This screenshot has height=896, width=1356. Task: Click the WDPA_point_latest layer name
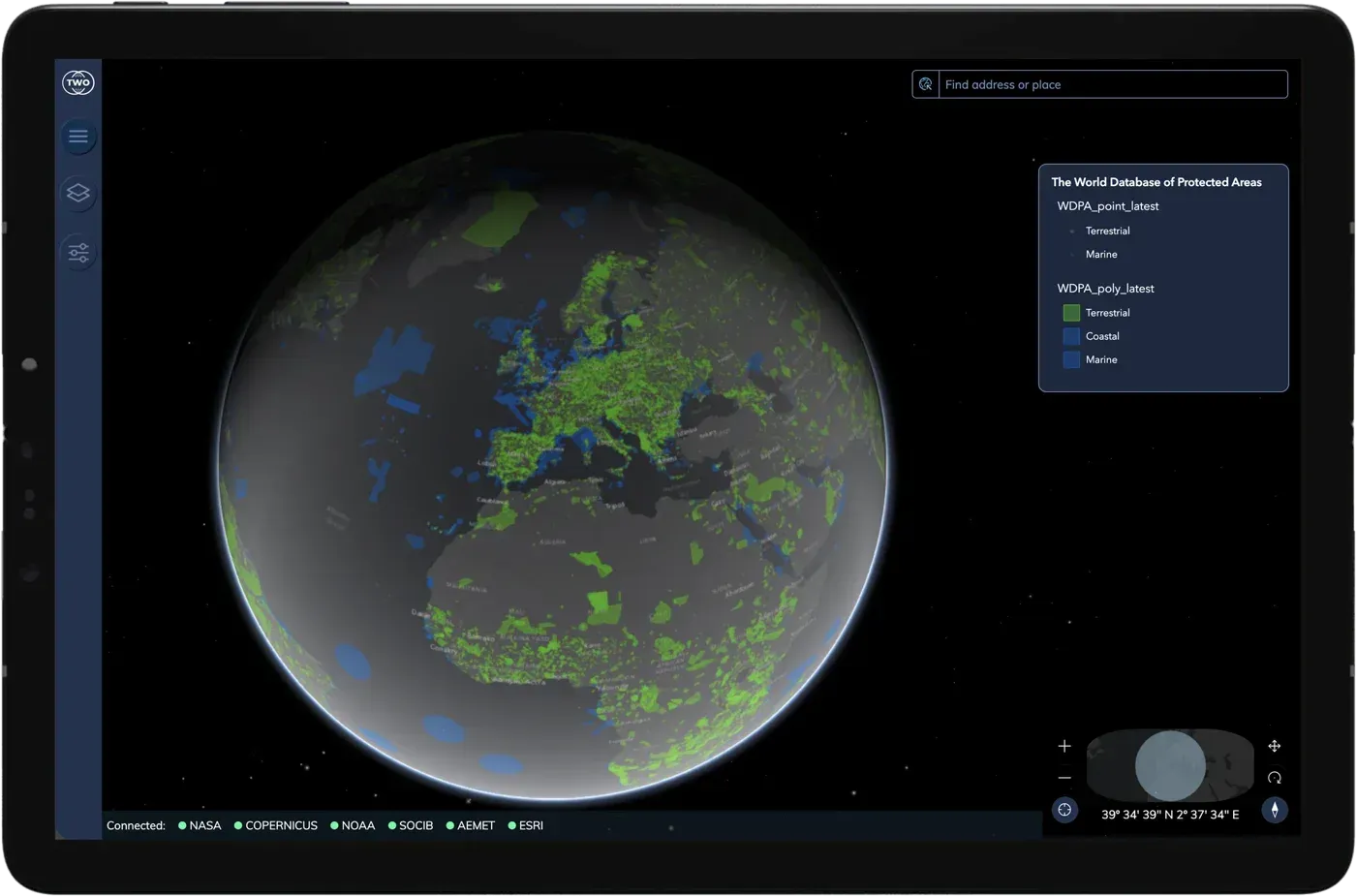[x=1107, y=206]
